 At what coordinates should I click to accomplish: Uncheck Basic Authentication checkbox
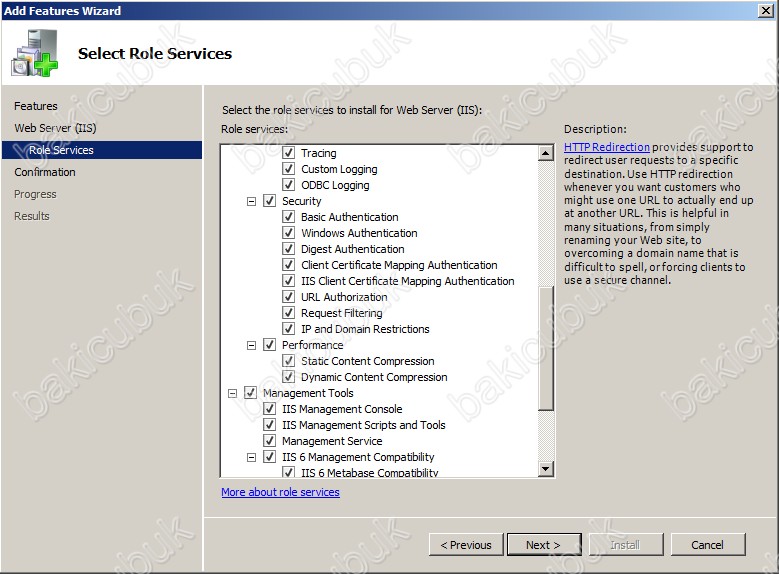point(288,217)
